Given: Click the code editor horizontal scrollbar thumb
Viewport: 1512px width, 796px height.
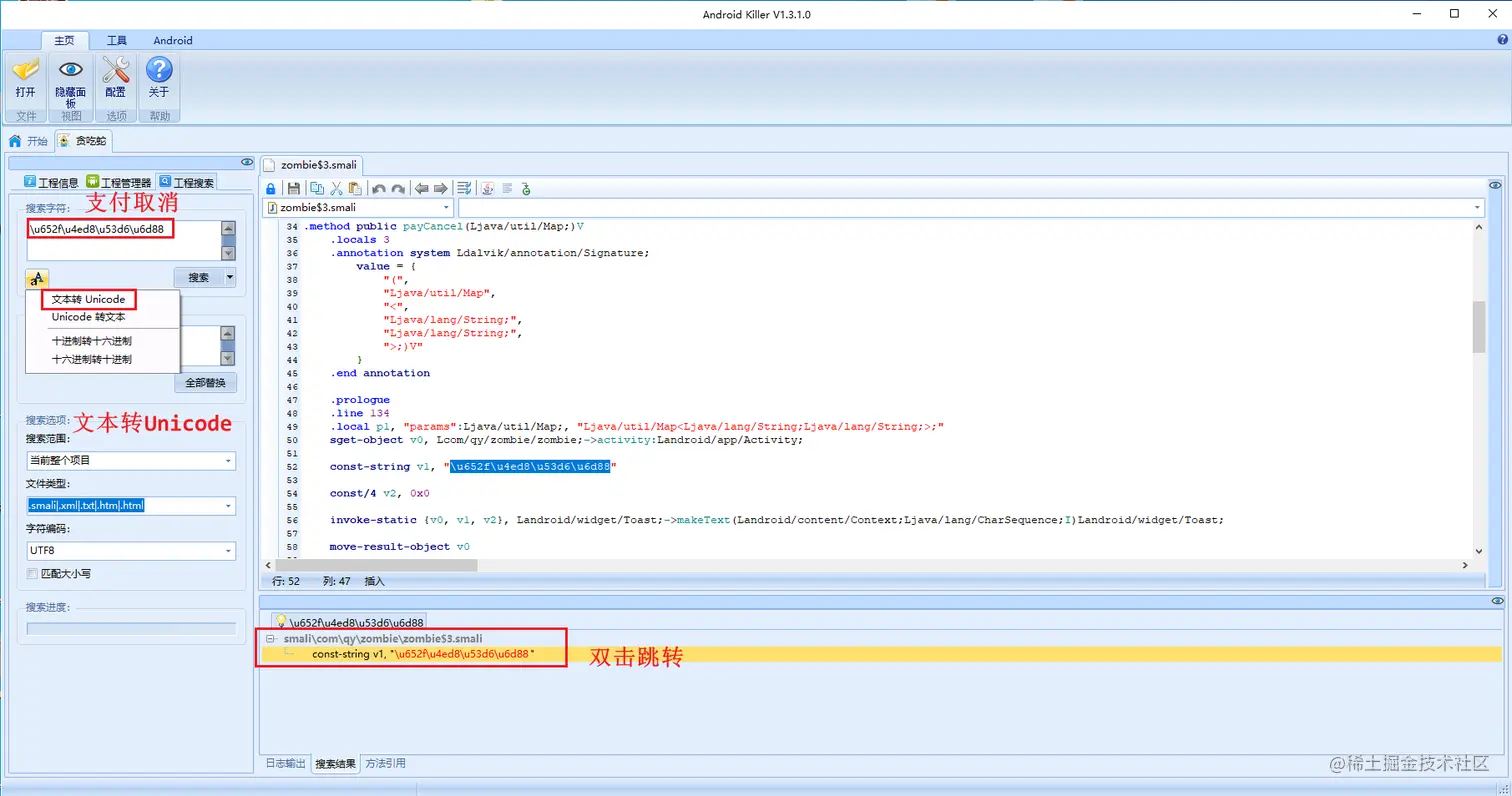Looking at the screenshot, I should (375, 565).
